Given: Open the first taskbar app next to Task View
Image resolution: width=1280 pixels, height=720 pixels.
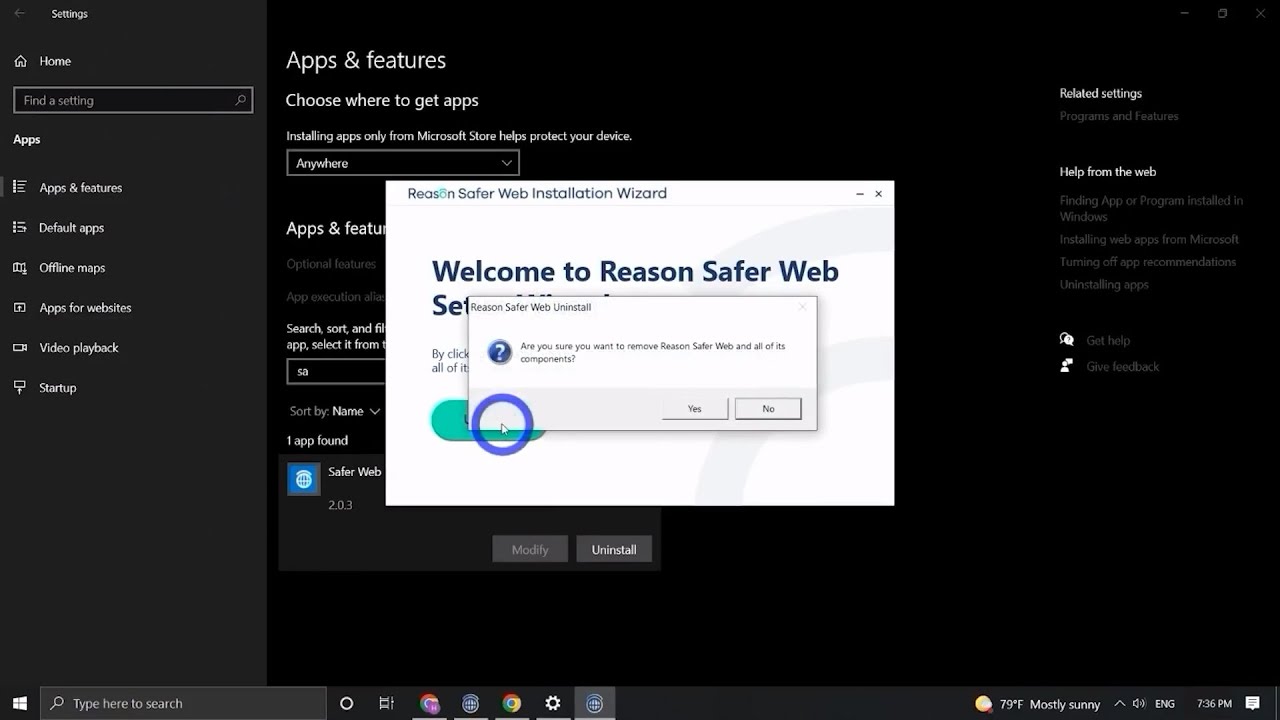Looking at the screenshot, I should pyautogui.click(x=430, y=703).
